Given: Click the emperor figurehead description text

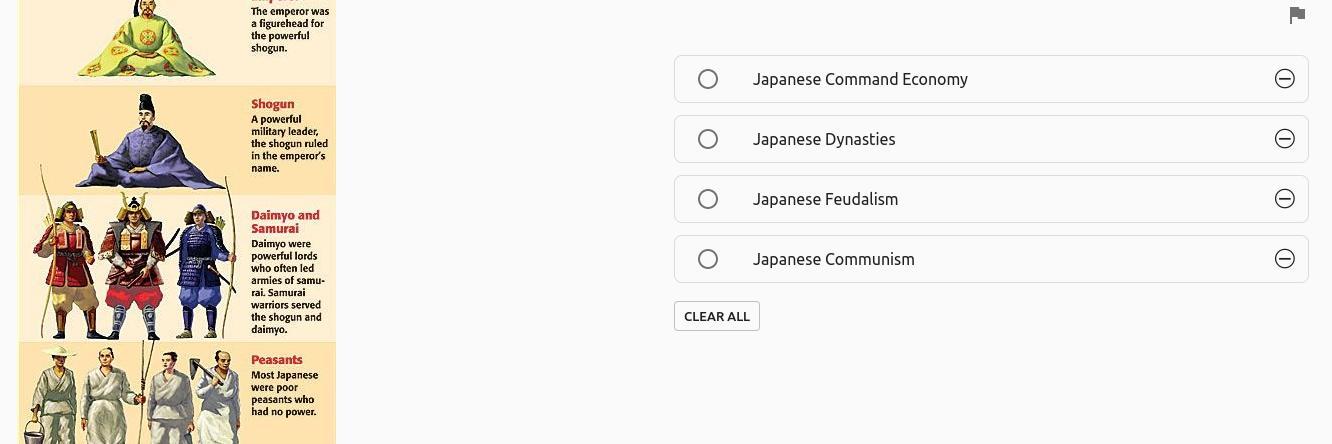Looking at the screenshot, I should pos(289,30).
